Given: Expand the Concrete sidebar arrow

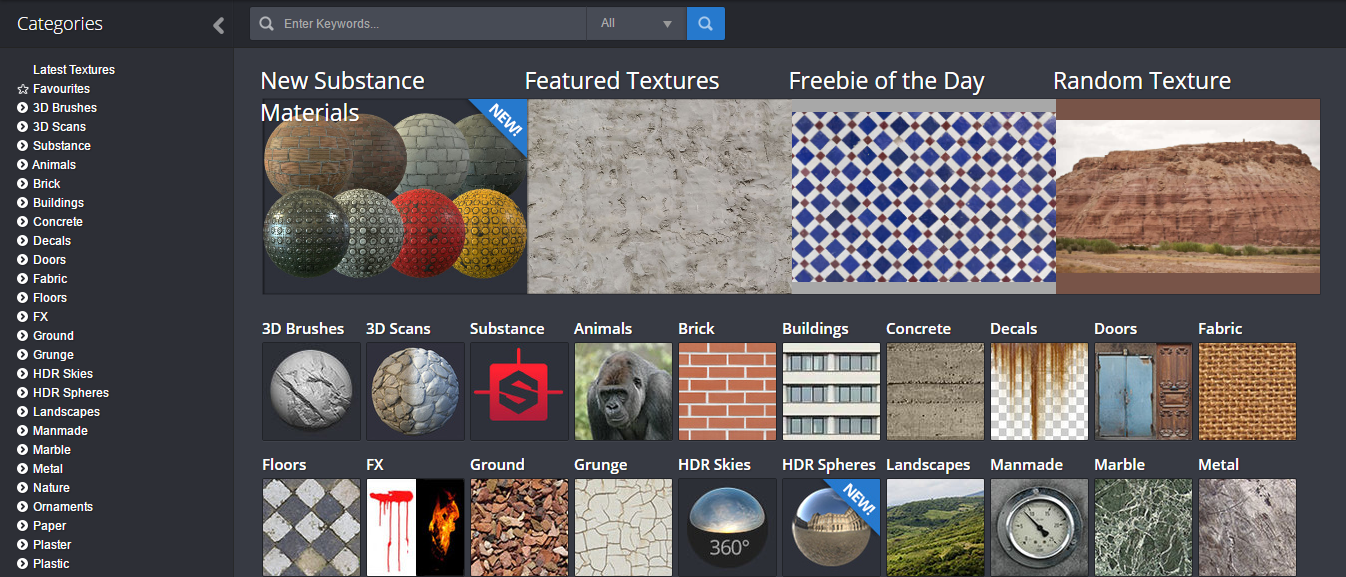Looking at the screenshot, I should coord(22,222).
